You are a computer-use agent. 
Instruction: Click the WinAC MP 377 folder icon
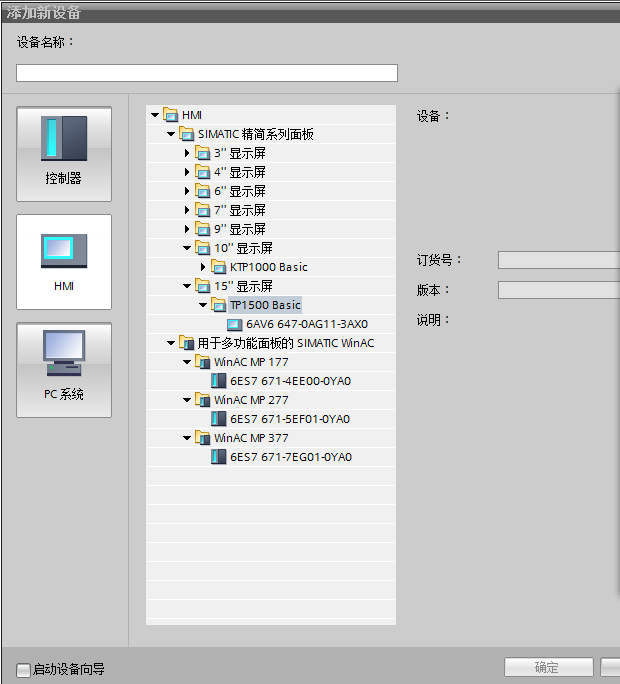point(202,438)
